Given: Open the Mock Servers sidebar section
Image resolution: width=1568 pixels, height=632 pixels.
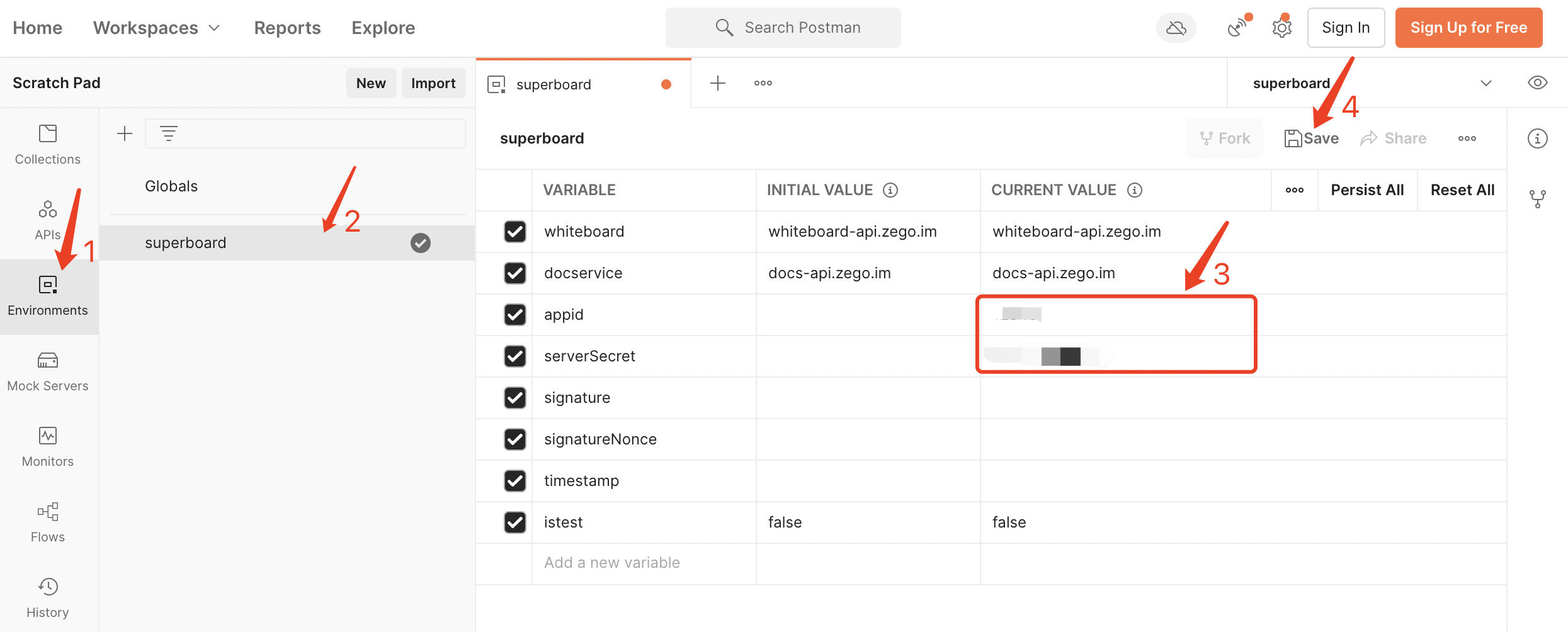Looking at the screenshot, I should [48, 371].
